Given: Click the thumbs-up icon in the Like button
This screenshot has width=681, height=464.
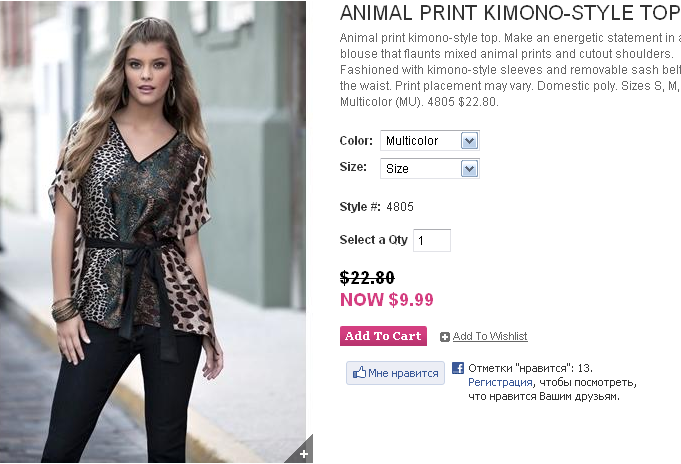Looking at the screenshot, I should (x=359, y=373).
